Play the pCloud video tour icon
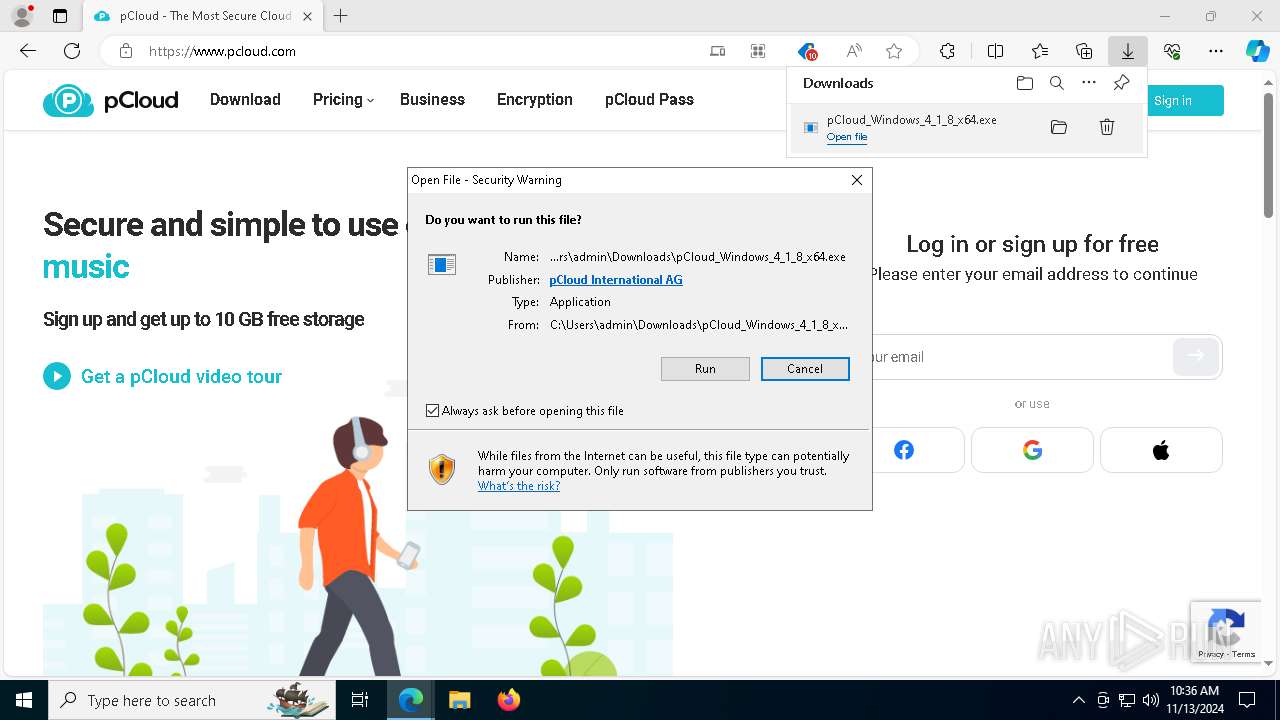 pos(57,376)
